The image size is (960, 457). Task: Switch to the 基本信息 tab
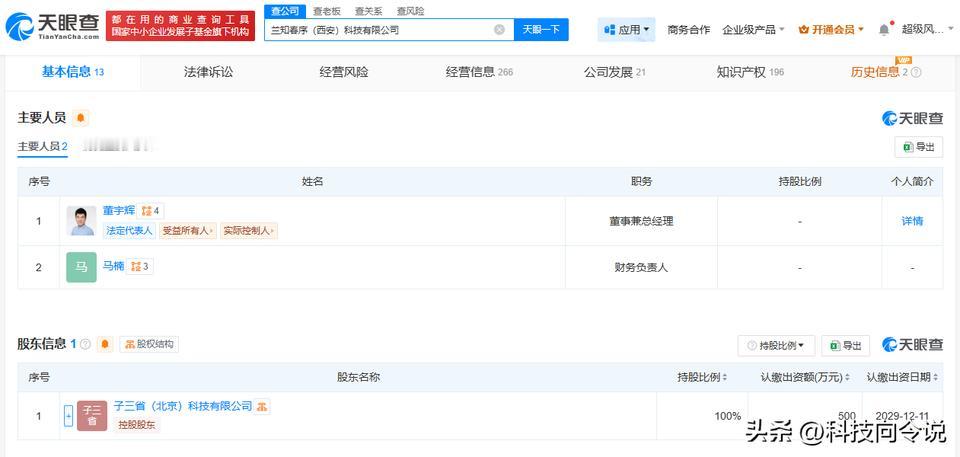(x=73, y=72)
